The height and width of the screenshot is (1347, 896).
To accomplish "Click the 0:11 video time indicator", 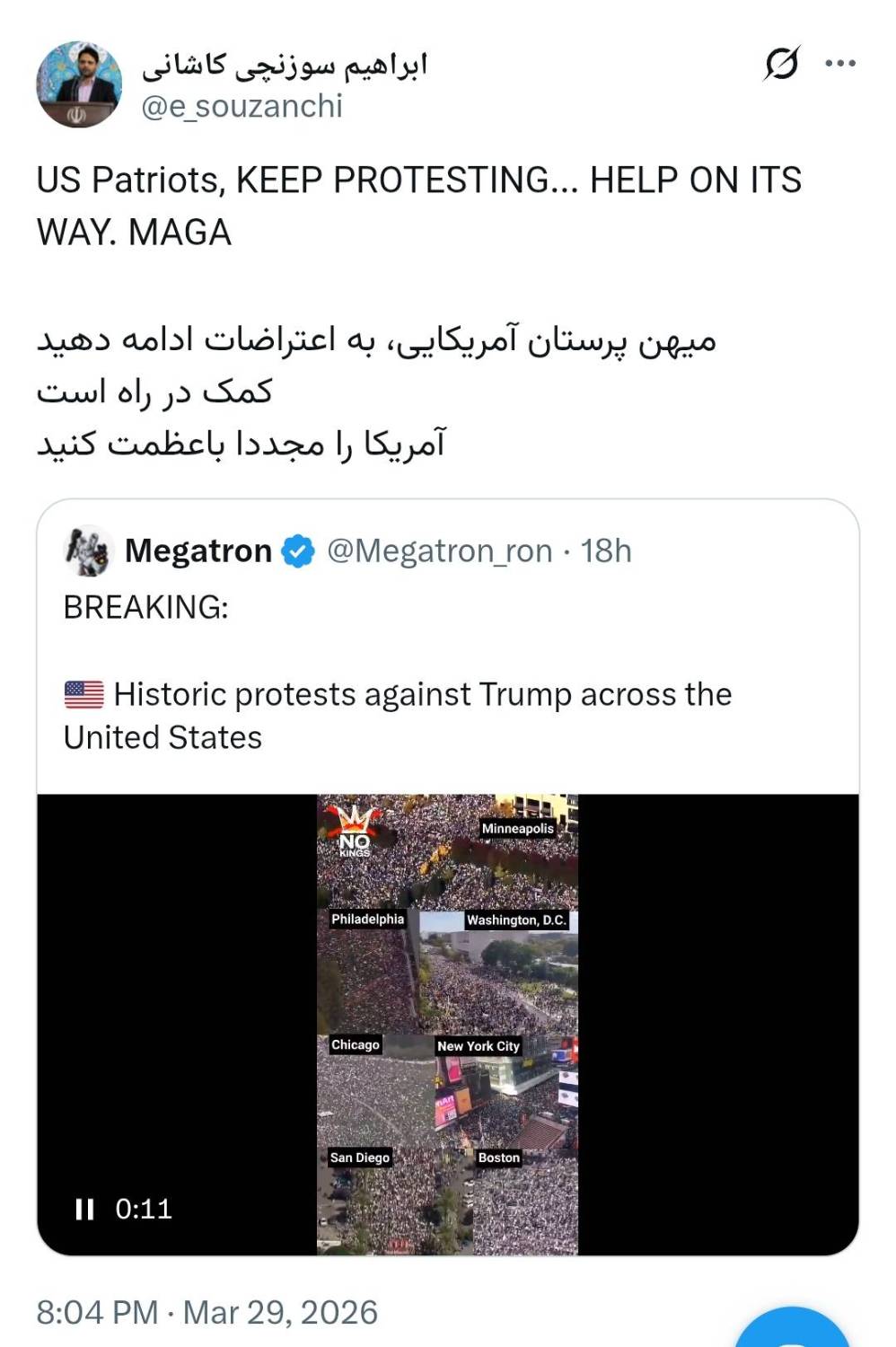I will click(x=144, y=1209).
